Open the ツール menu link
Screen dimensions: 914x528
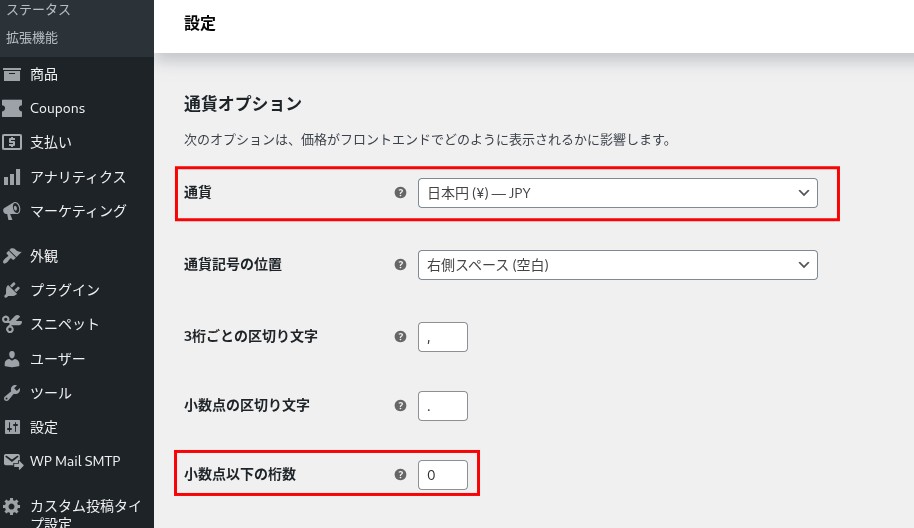point(50,393)
